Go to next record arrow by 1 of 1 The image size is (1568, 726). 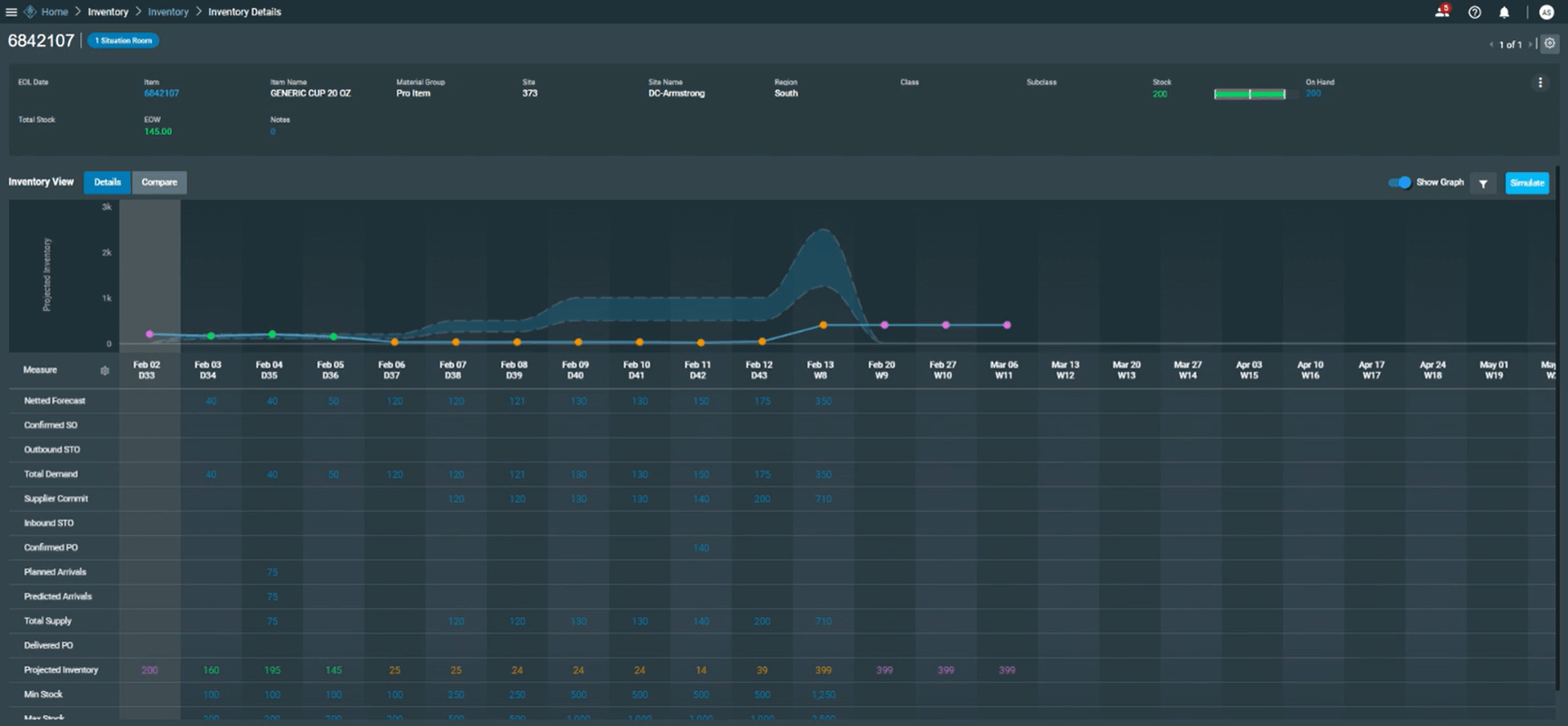[x=1530, y=44]
